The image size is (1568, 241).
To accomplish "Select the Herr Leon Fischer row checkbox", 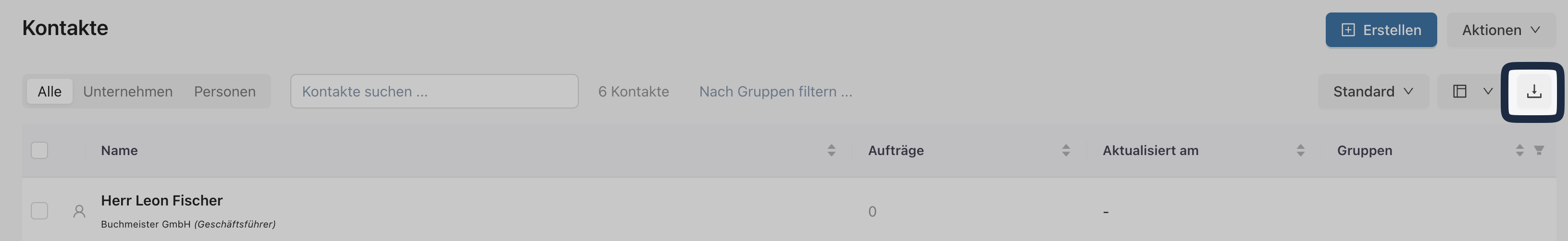I will 39,211.
